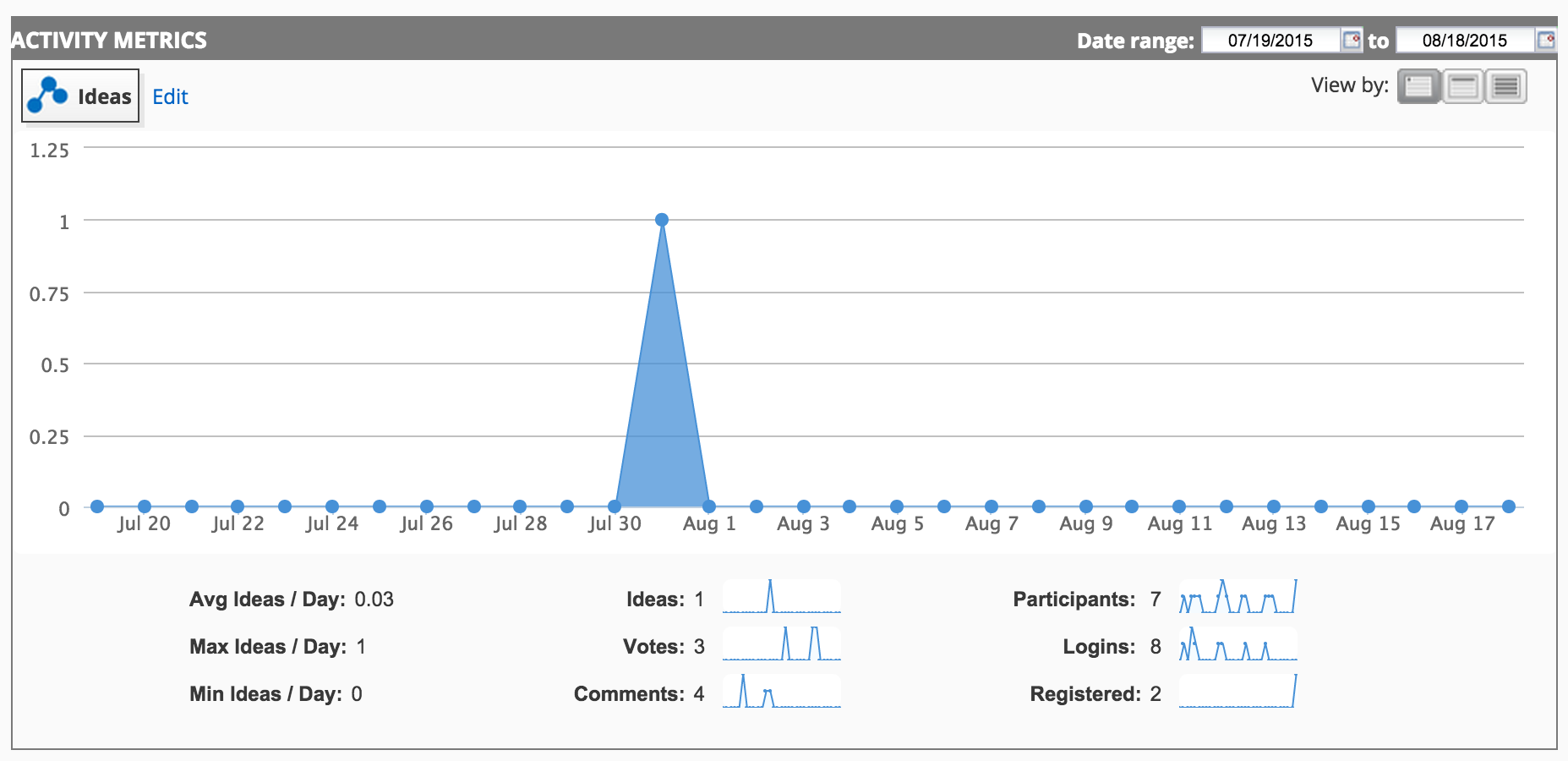Click the Votes sparkline chart
Screen dimensions: 1568x761
(x=782, y=643)
